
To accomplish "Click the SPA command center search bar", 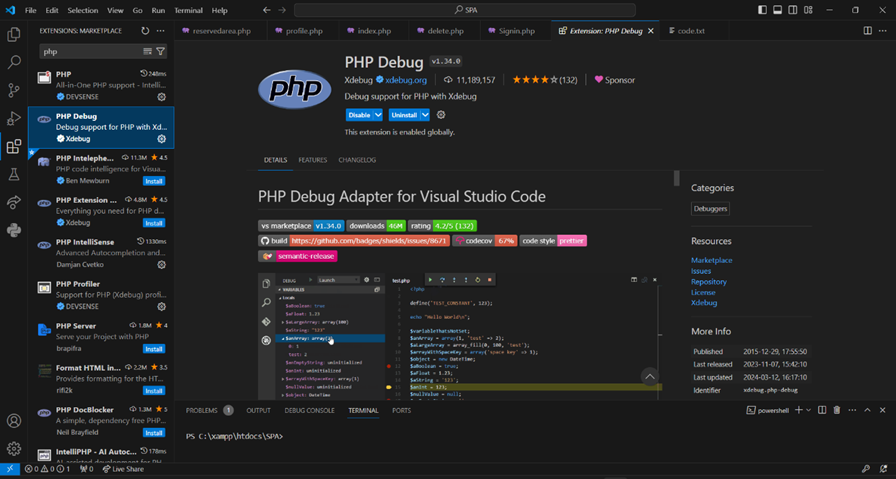I will [x=465, y=10].
